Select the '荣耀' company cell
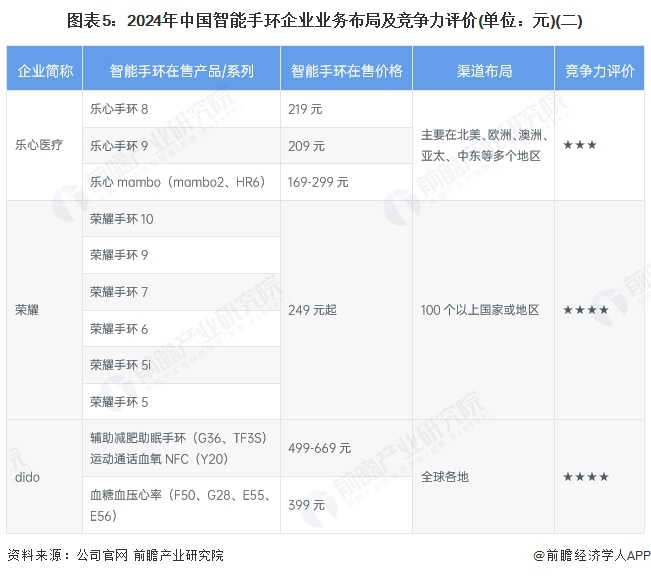This screenshot has width=651, height=576. click(44, 310)
